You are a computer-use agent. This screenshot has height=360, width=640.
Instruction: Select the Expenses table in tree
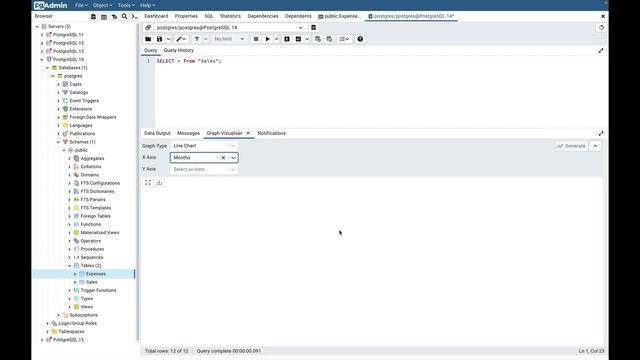point(96,274)
